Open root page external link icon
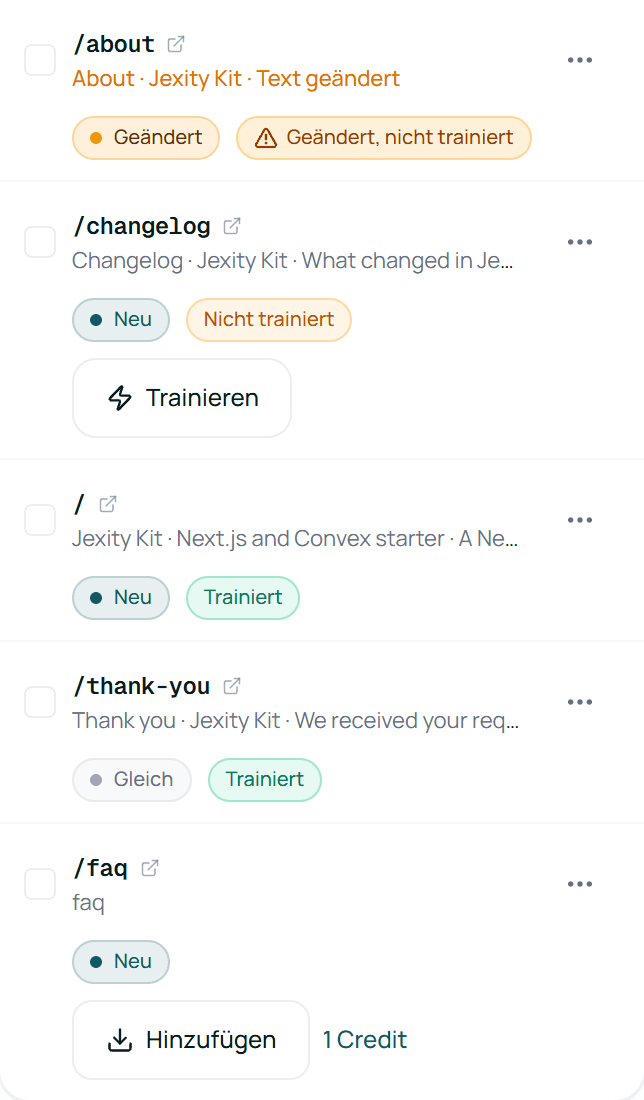Screen dimensions: 644x1100 coord(108,504)
